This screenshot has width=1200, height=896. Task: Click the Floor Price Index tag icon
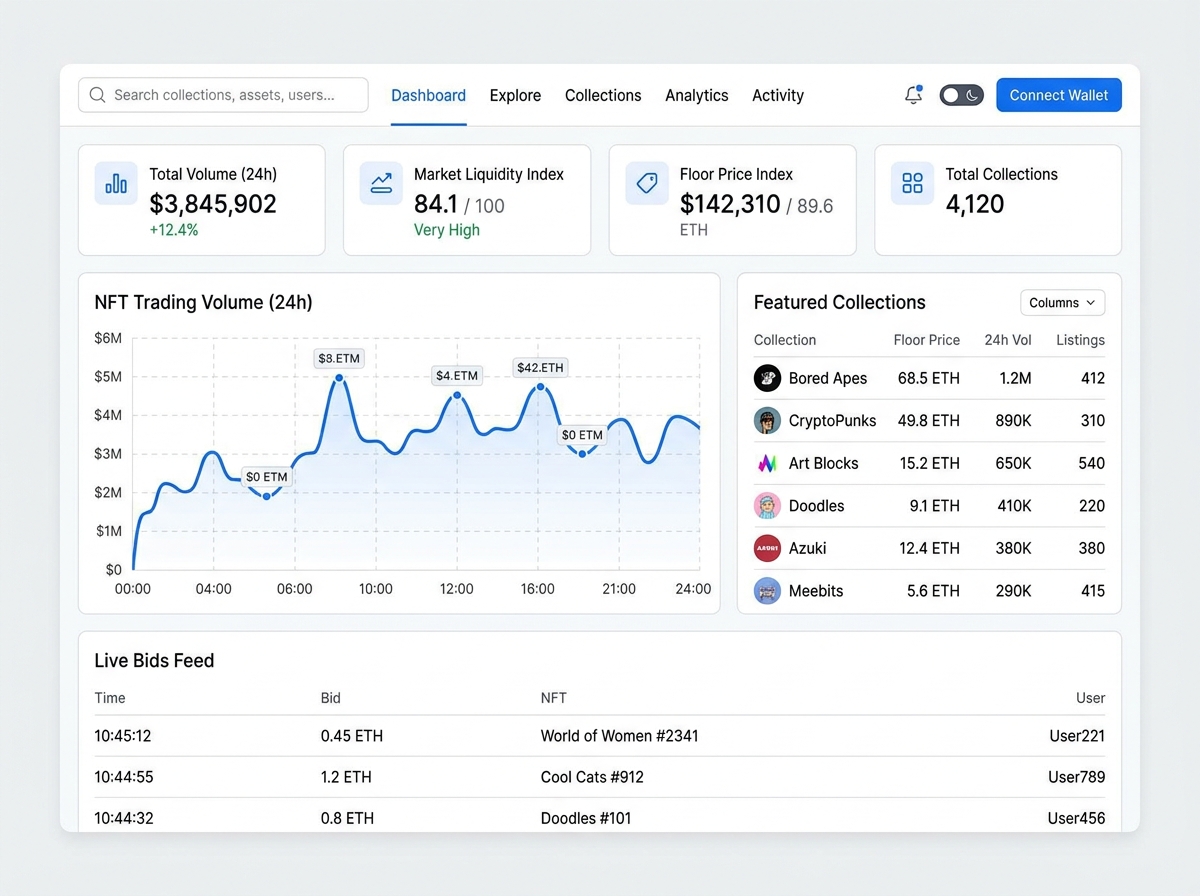point(647,183)
